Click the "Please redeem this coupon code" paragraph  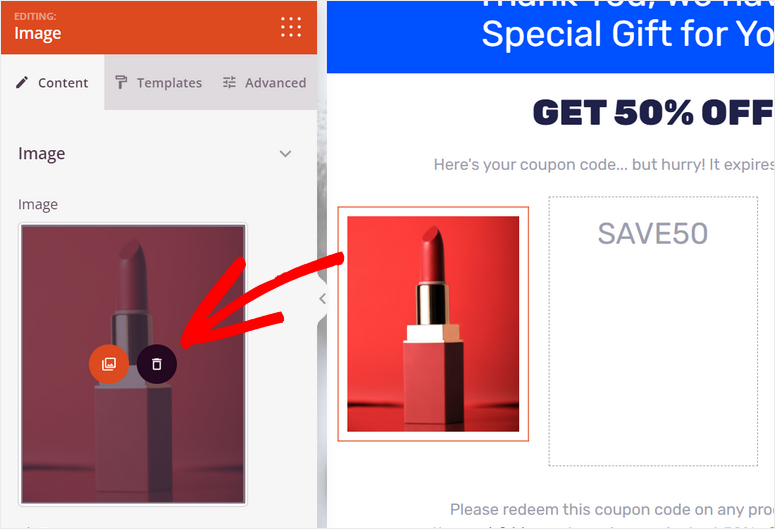pos(612,509)
